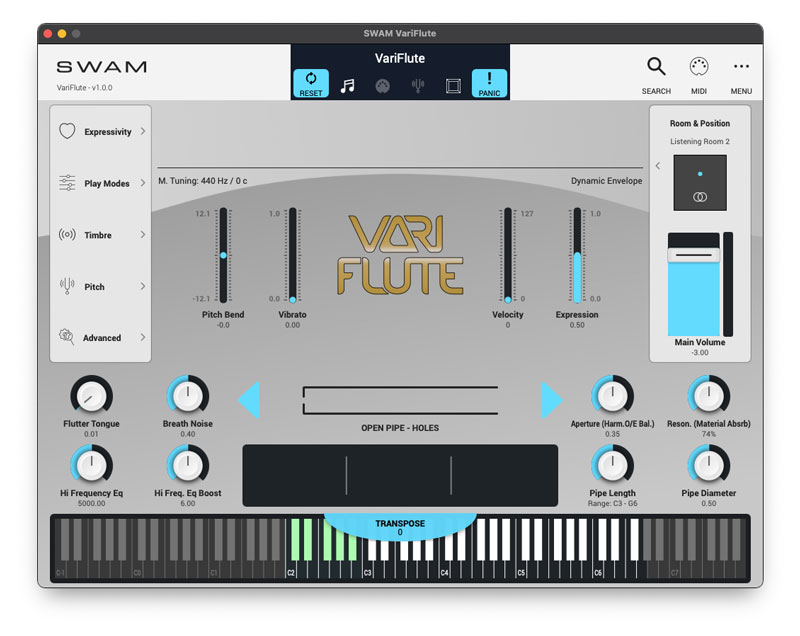Click the Breath Noise knob
The width and height of the screenshot is (800, 636).
(x=188, y=396)
